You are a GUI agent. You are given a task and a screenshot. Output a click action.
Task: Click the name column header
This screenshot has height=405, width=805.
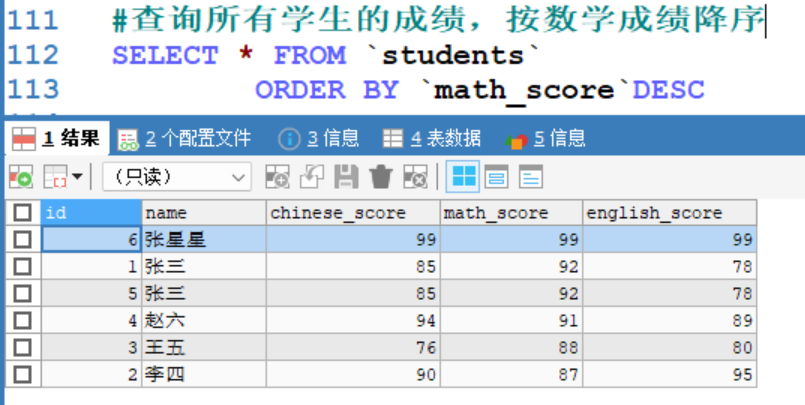[x=204, y=213]
